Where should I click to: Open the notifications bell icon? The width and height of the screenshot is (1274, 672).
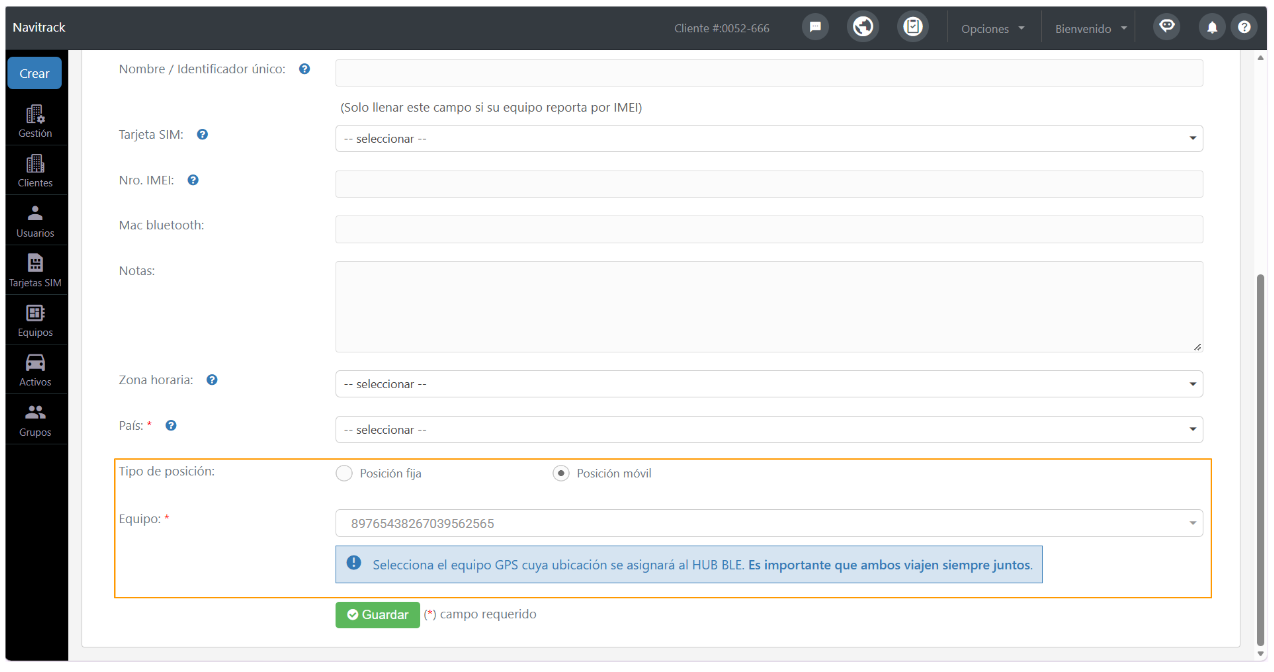pos(1212,28)
